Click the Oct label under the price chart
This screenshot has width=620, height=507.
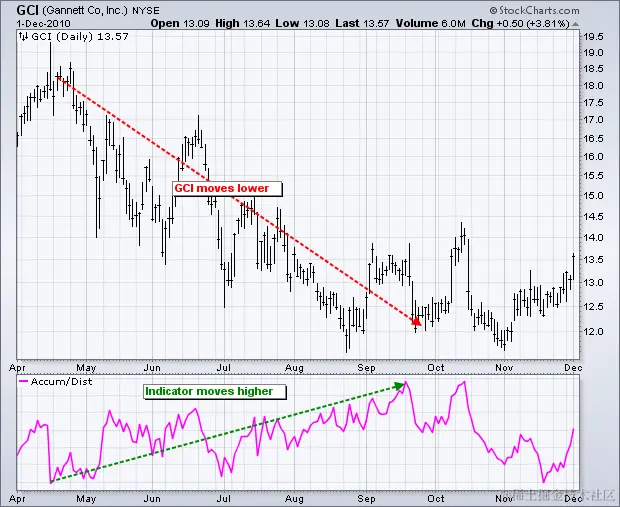point(435,368)
